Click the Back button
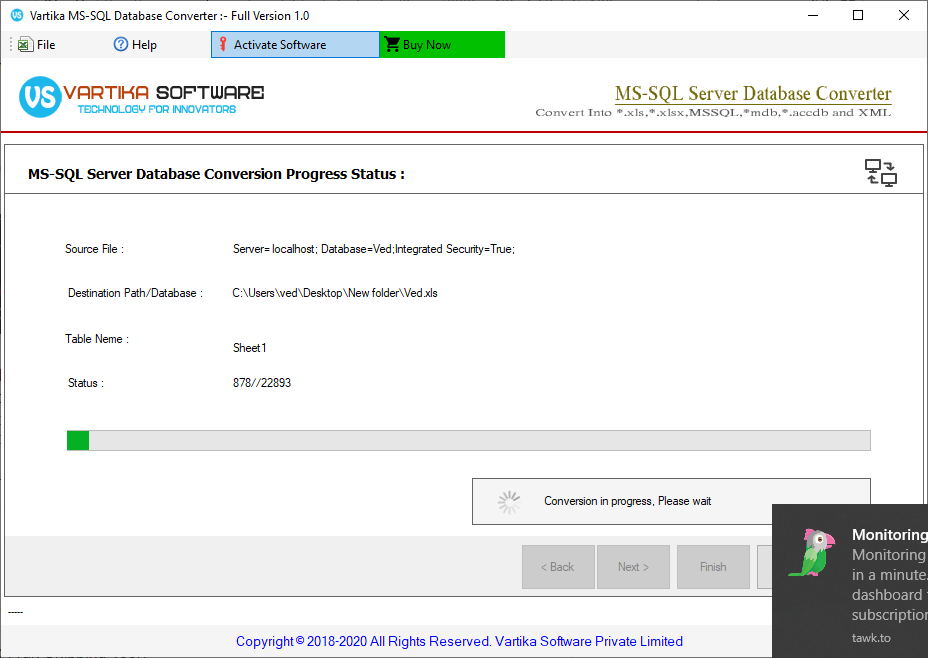928x658 pixels. coord(558,567)
